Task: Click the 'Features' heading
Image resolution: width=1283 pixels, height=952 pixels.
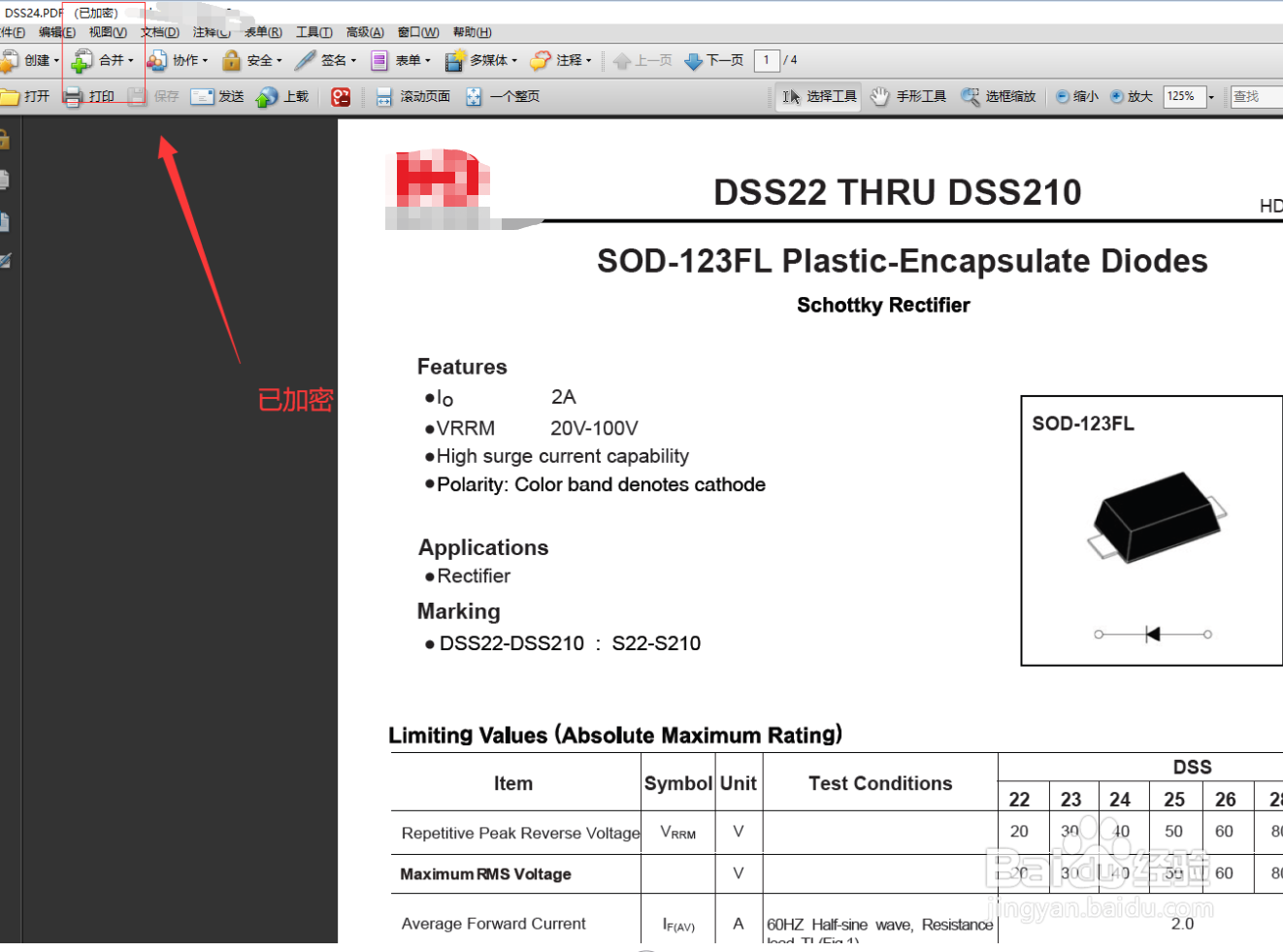Action: 462,367
